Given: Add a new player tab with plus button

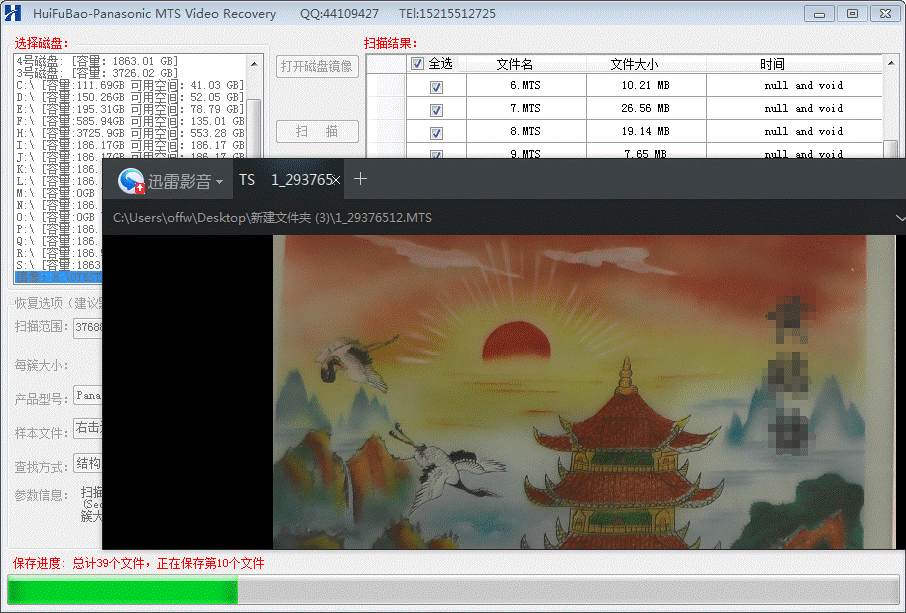Looking at the screenshot, I should 360,179.
